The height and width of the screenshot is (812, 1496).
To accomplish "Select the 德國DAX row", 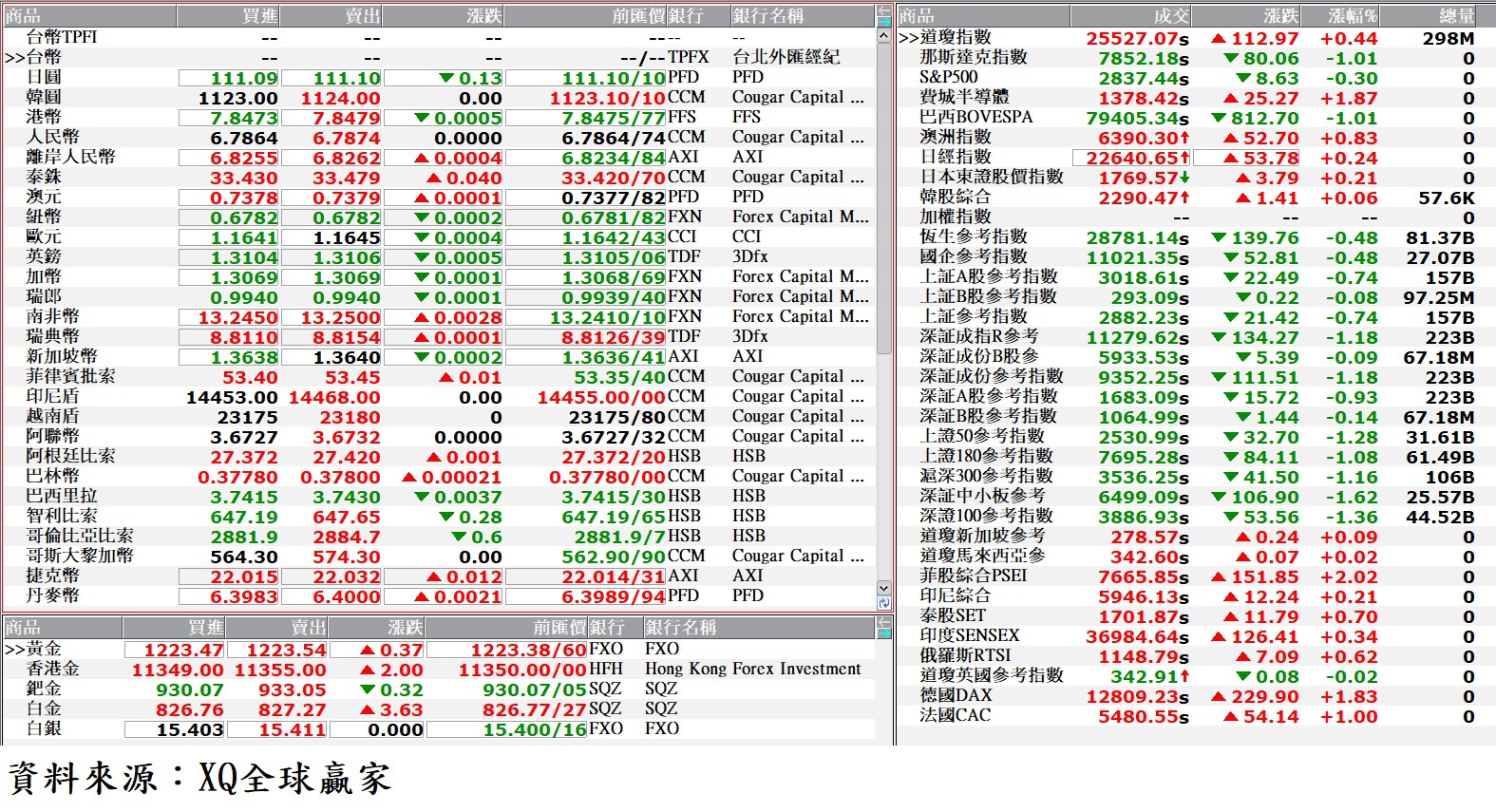I will pos(1196,695).
